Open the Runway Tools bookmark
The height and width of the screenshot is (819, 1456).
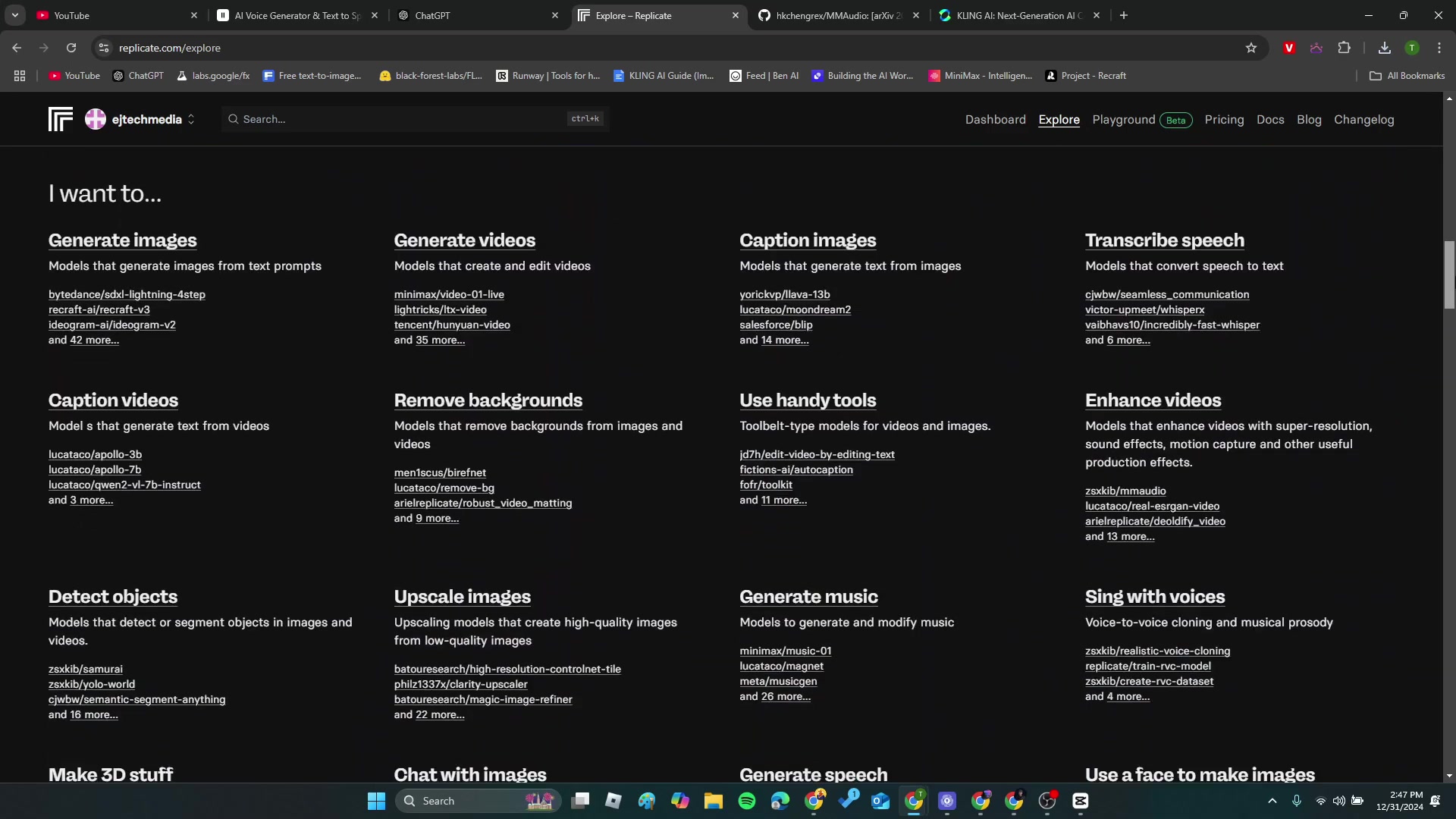click(x=548, y=76)
